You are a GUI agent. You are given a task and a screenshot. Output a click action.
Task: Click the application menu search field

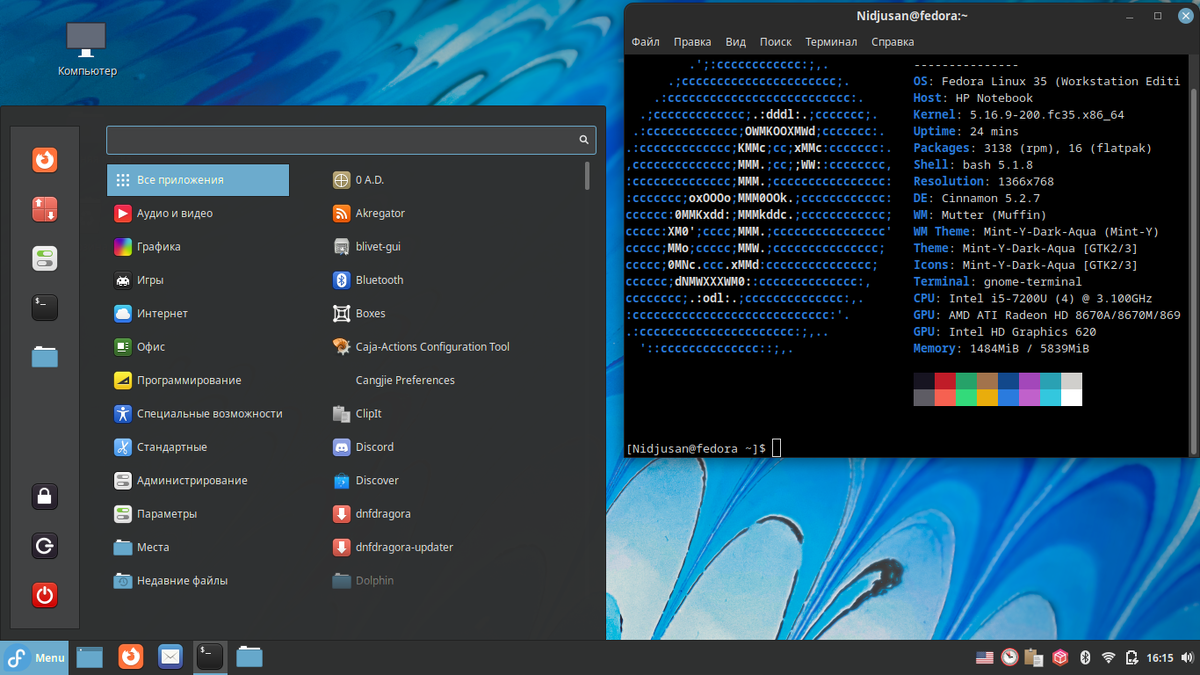351,140
